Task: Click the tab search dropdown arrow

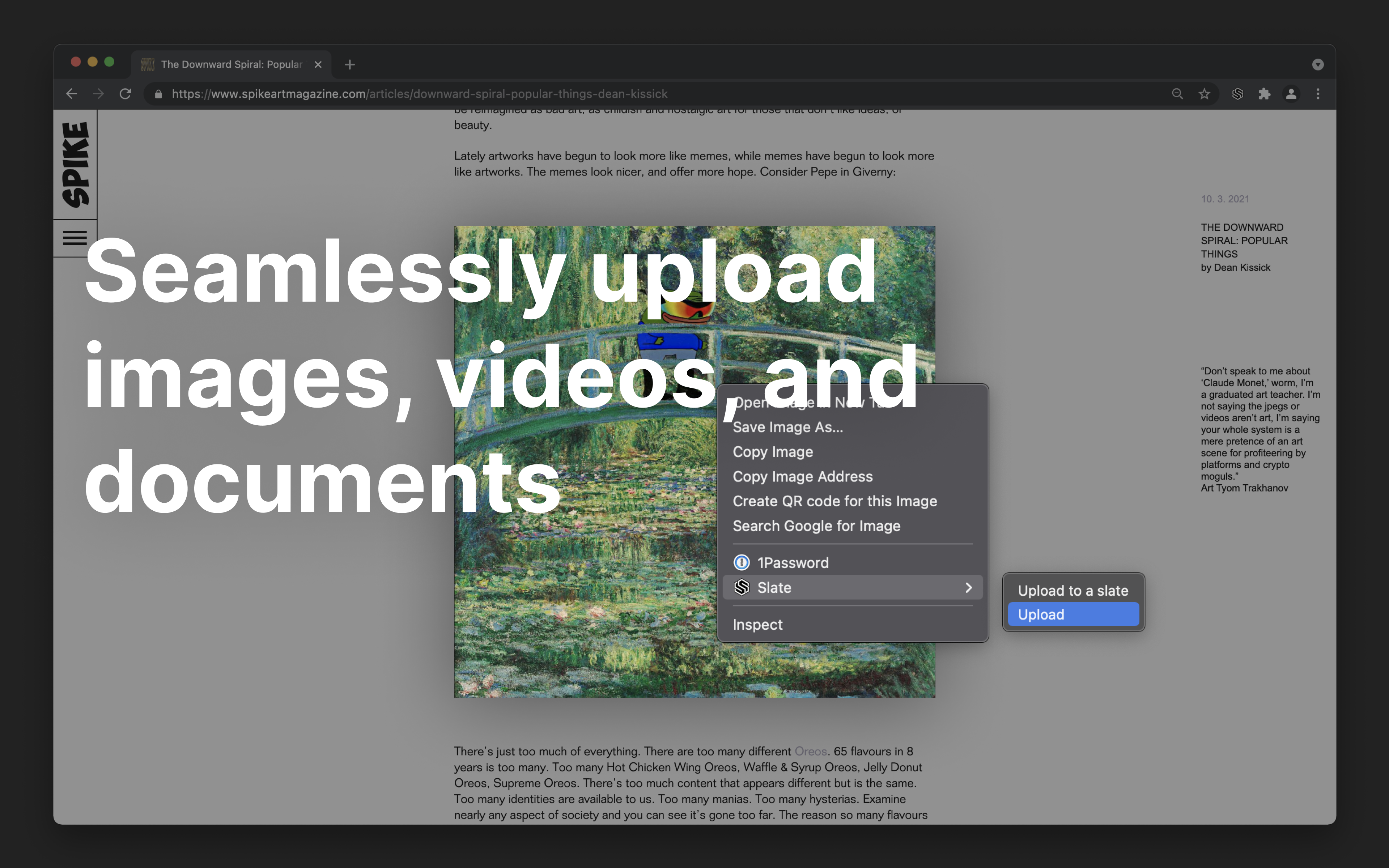Action: click(1318, 64)
